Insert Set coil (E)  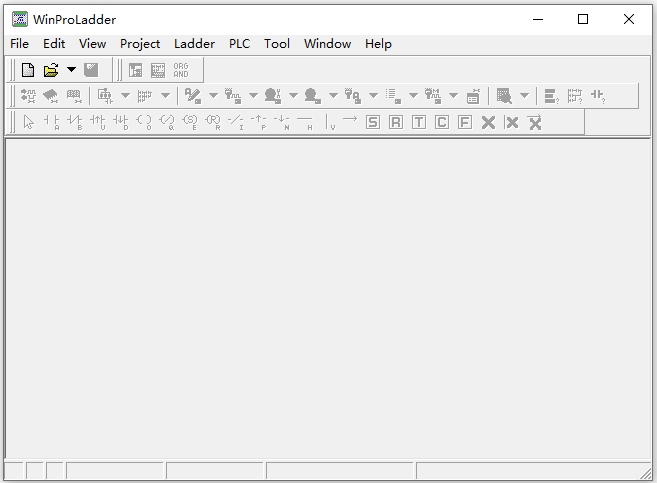[x=190, y=122]
